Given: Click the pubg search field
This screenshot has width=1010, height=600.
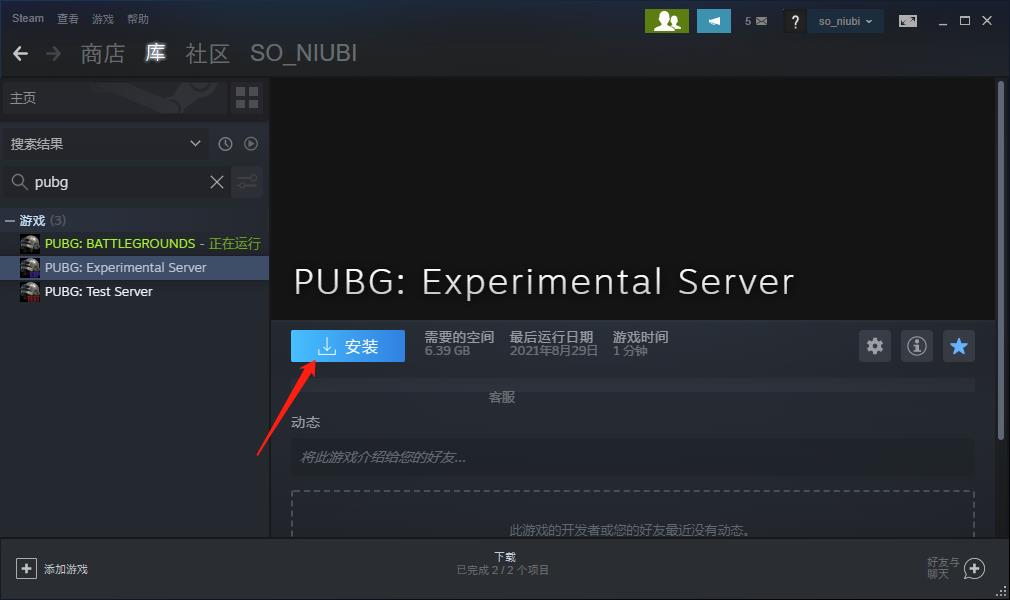Looking at the screenshot, I should (x=119, y=182).
